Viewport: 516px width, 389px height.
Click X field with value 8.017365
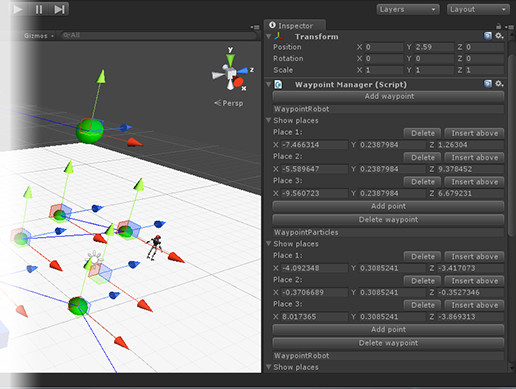click(314, 317)
